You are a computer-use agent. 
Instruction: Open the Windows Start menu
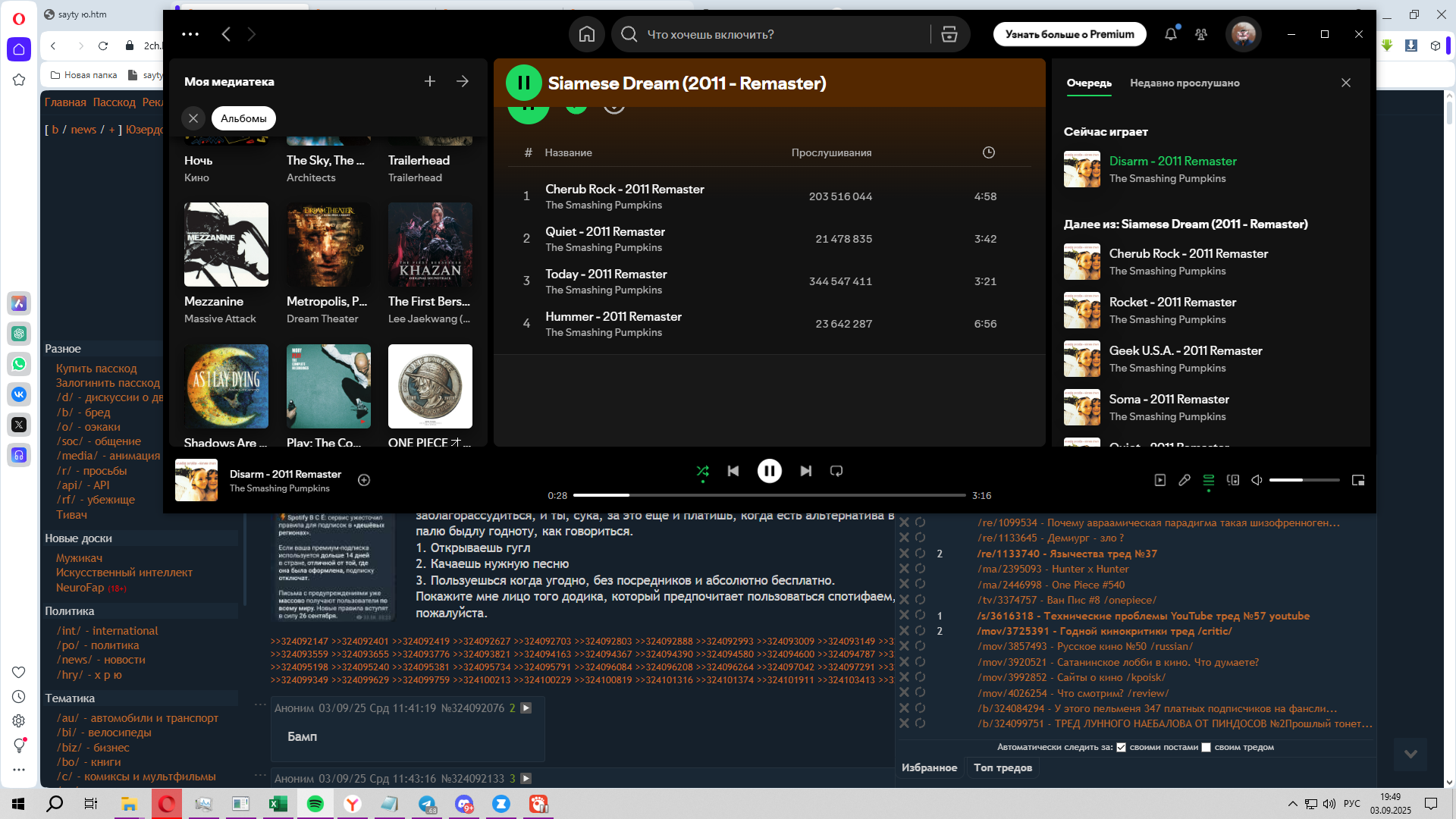tap(18, 804)
